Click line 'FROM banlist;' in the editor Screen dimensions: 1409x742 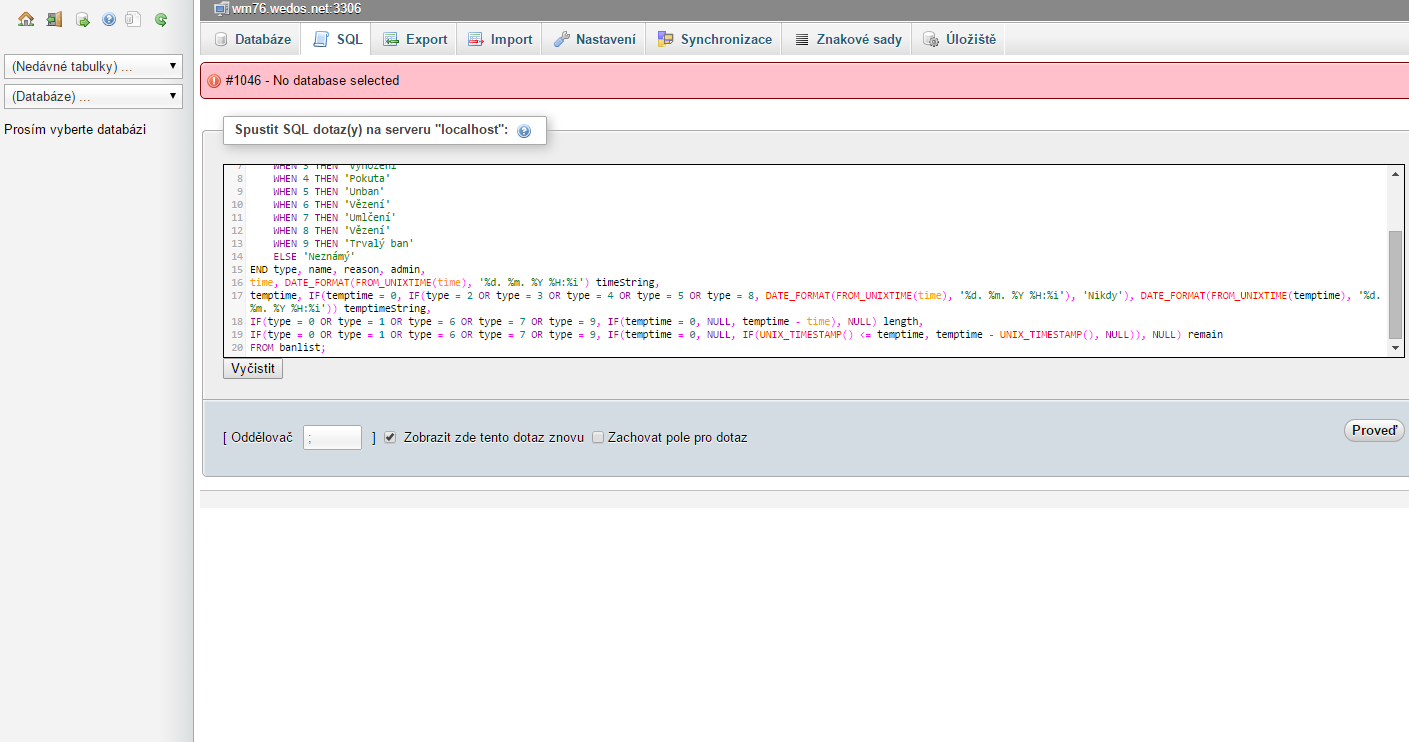[x=288, y=347]
